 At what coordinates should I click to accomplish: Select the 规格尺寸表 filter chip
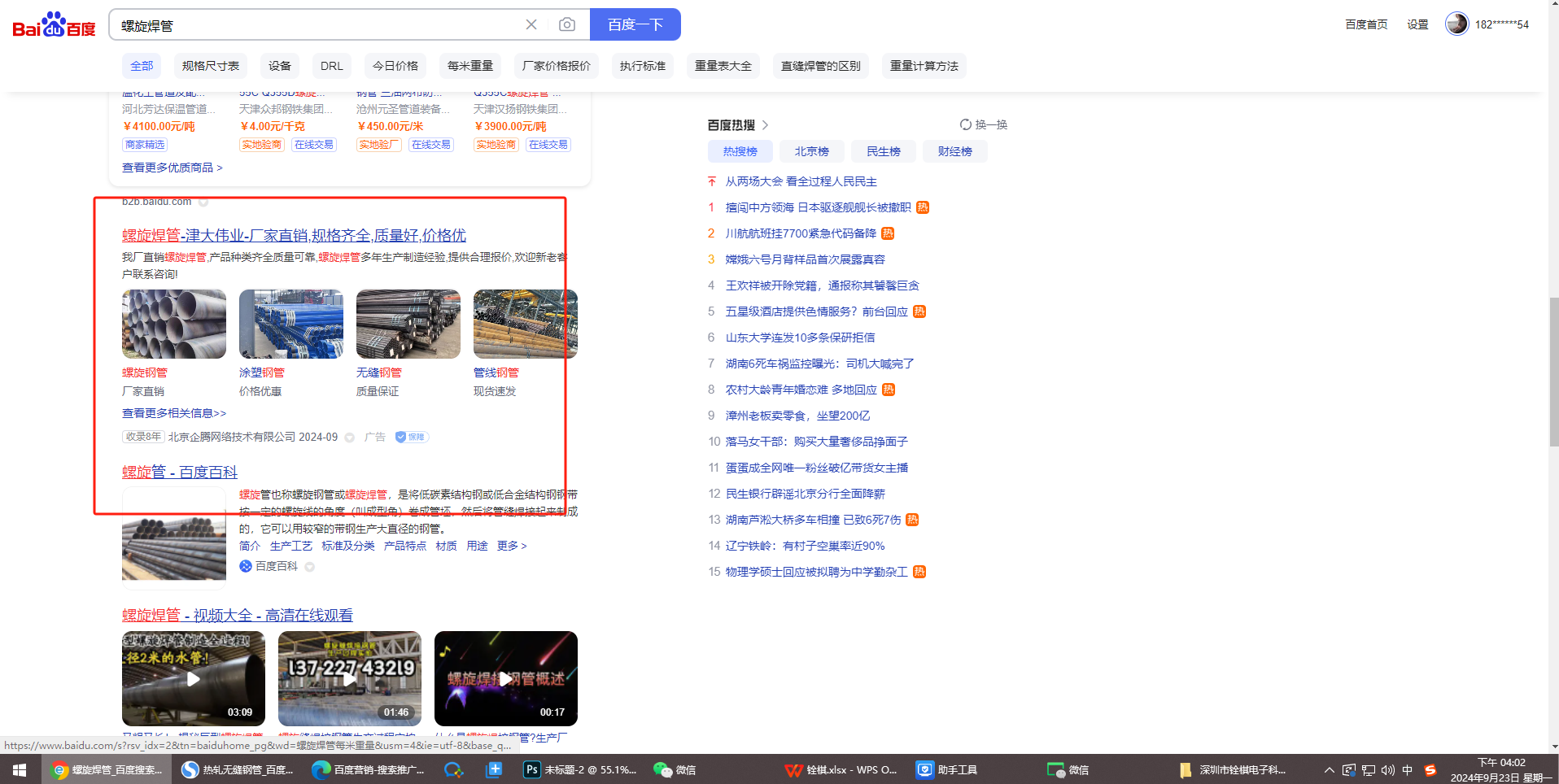click(210, 66)
